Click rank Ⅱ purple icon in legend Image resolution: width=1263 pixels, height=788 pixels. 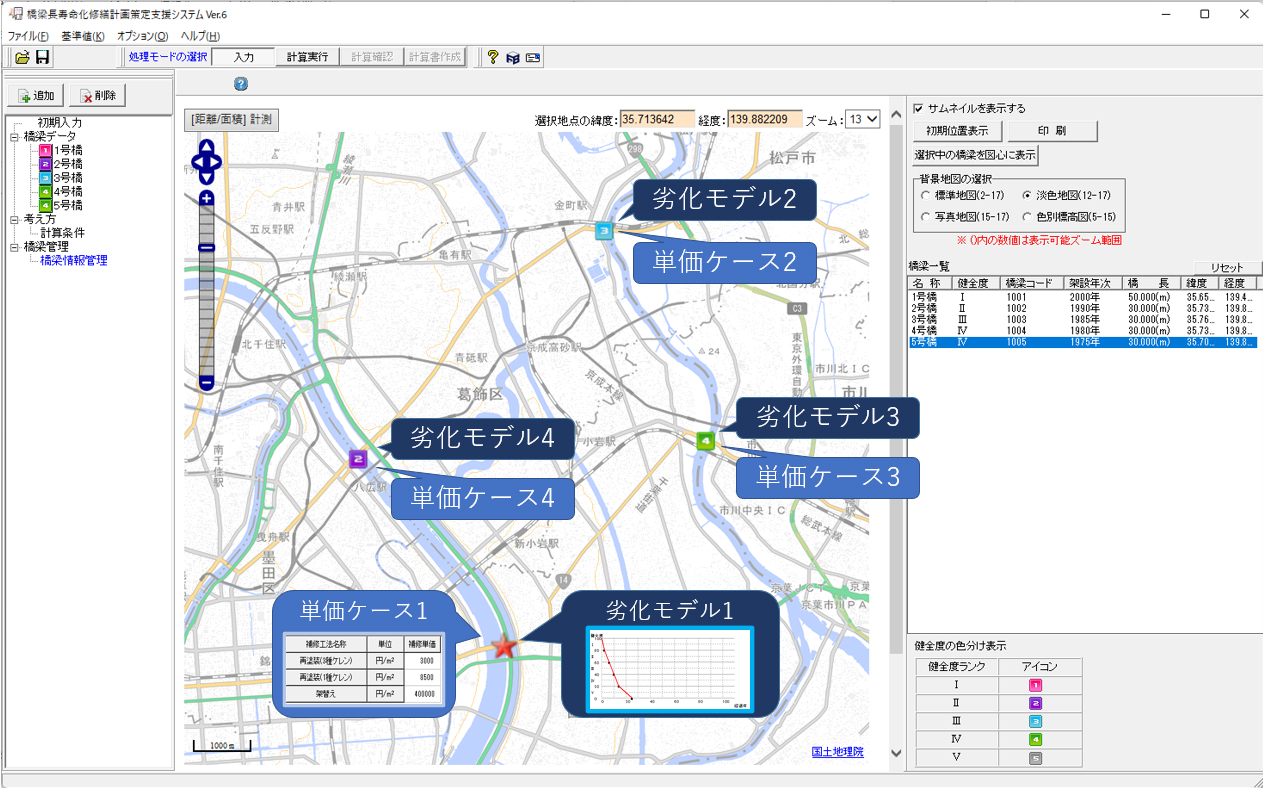coord(1036,703)
